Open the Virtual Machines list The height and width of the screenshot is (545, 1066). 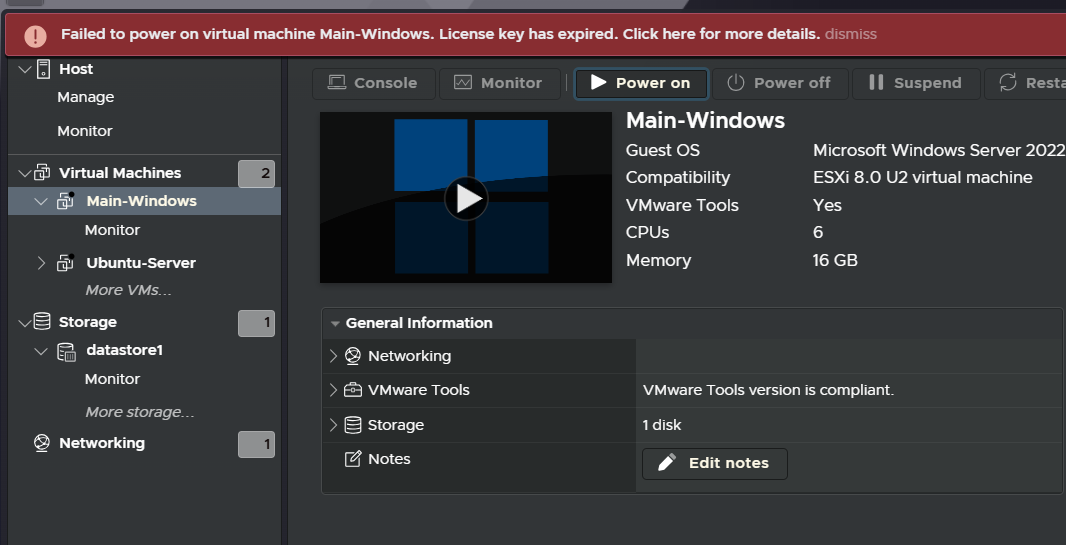[x=120, y=173]
